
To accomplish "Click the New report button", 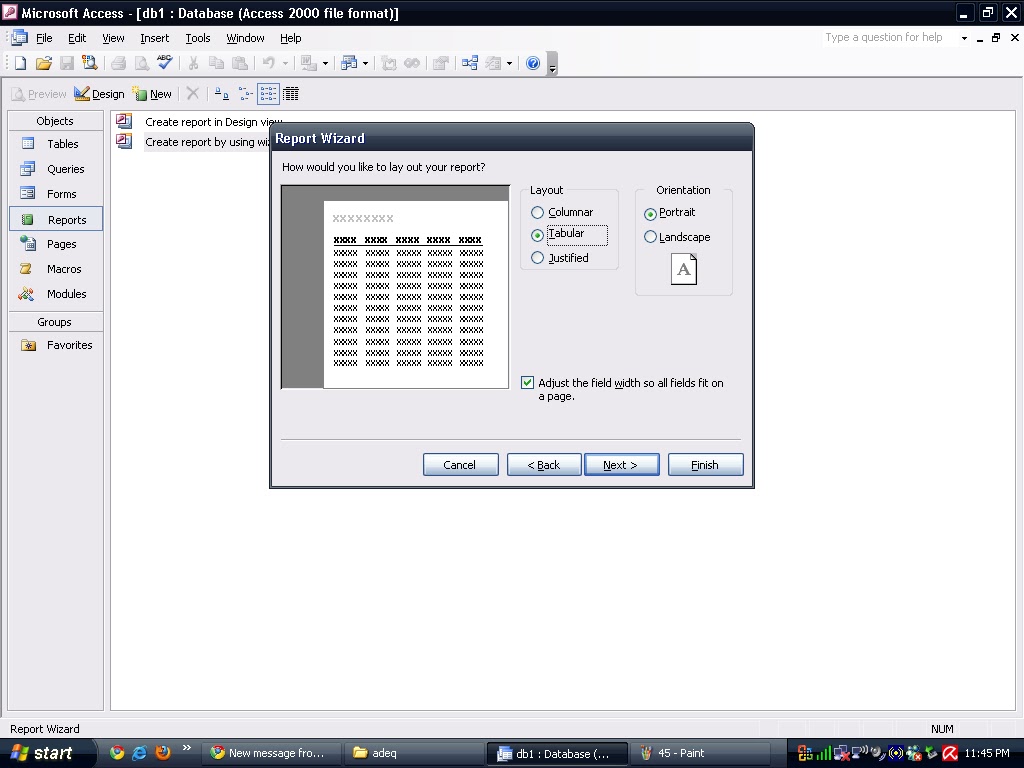I will 152,94.
